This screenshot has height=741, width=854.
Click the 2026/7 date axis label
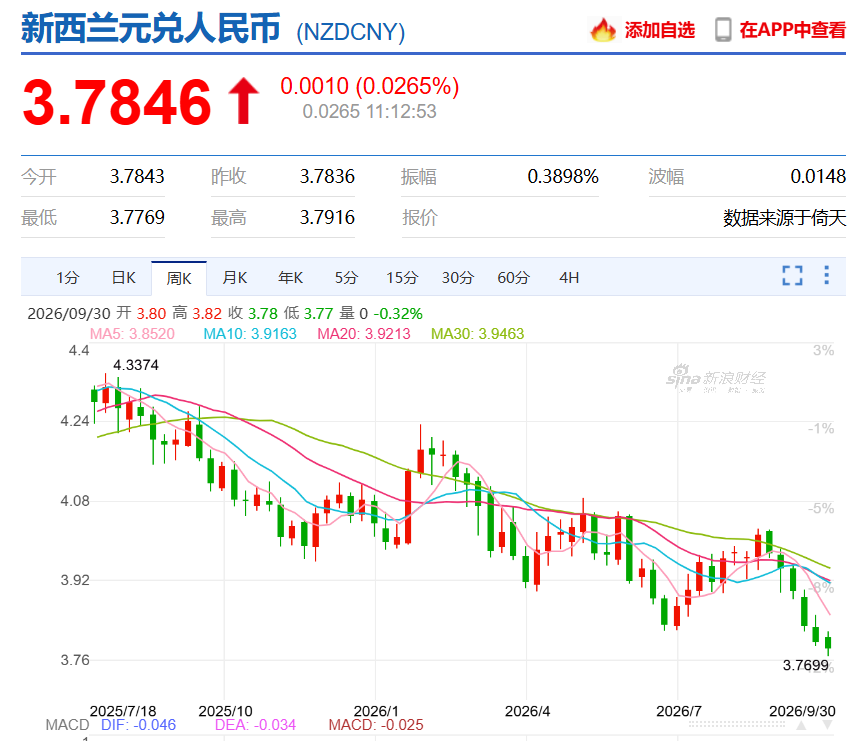[679, 711]
